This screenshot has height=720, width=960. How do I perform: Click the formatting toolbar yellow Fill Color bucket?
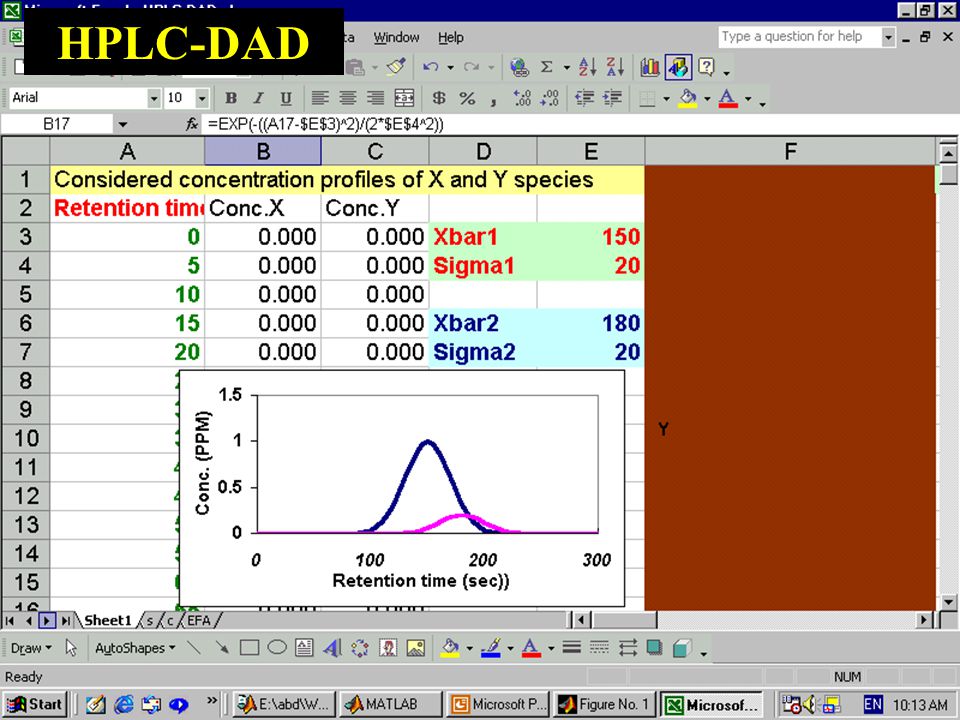tap(688, 98)
